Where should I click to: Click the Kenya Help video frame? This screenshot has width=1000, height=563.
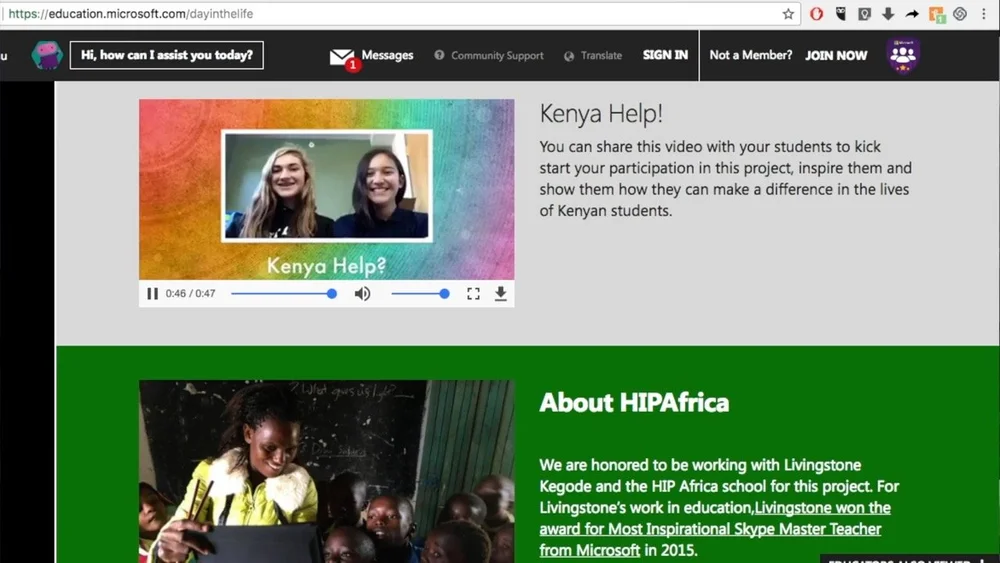click(327, 189)
